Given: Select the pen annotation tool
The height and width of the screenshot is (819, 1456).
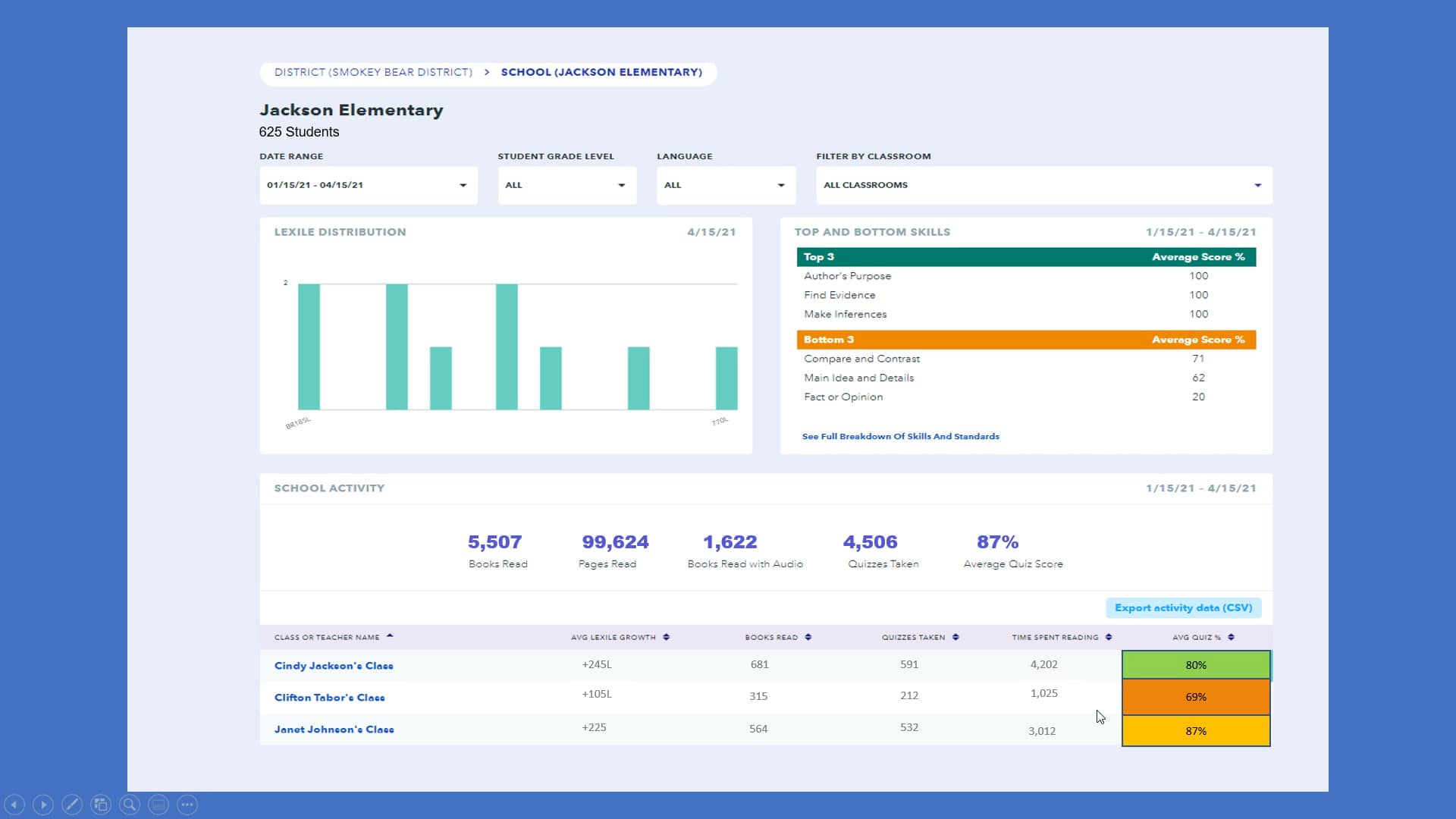Looking at the screenshot, I should pos(73,805).
